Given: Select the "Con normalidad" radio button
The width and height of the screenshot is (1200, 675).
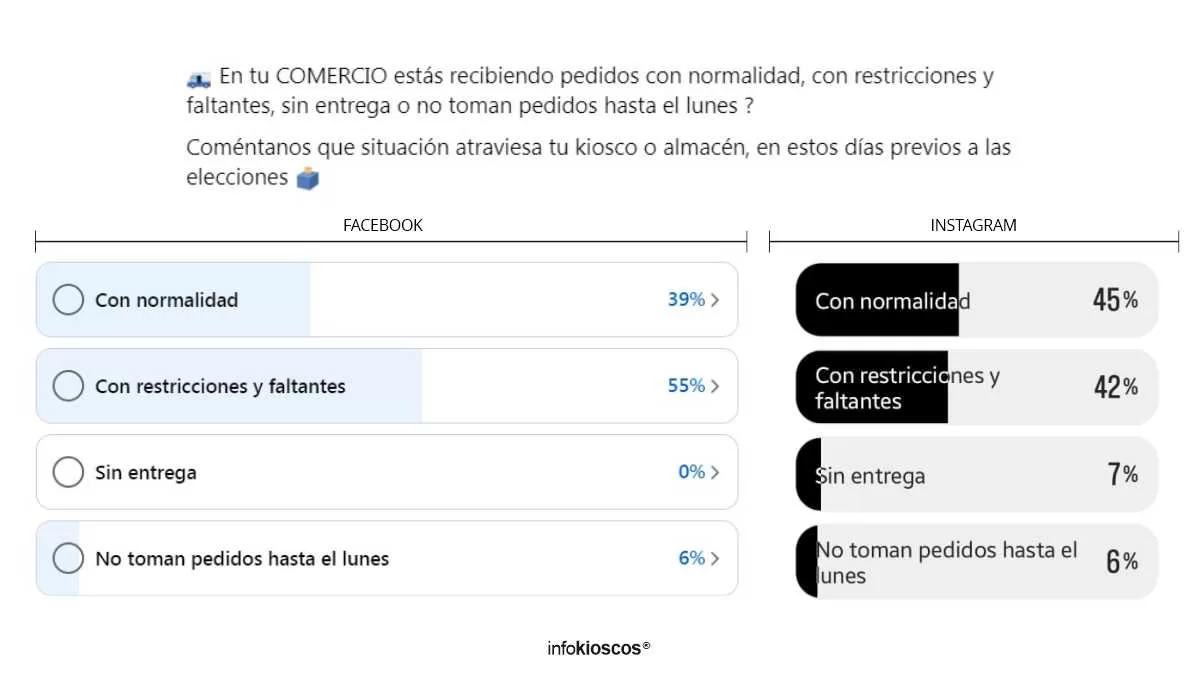Looking at the screenshot, I should (x=68, y=299).
